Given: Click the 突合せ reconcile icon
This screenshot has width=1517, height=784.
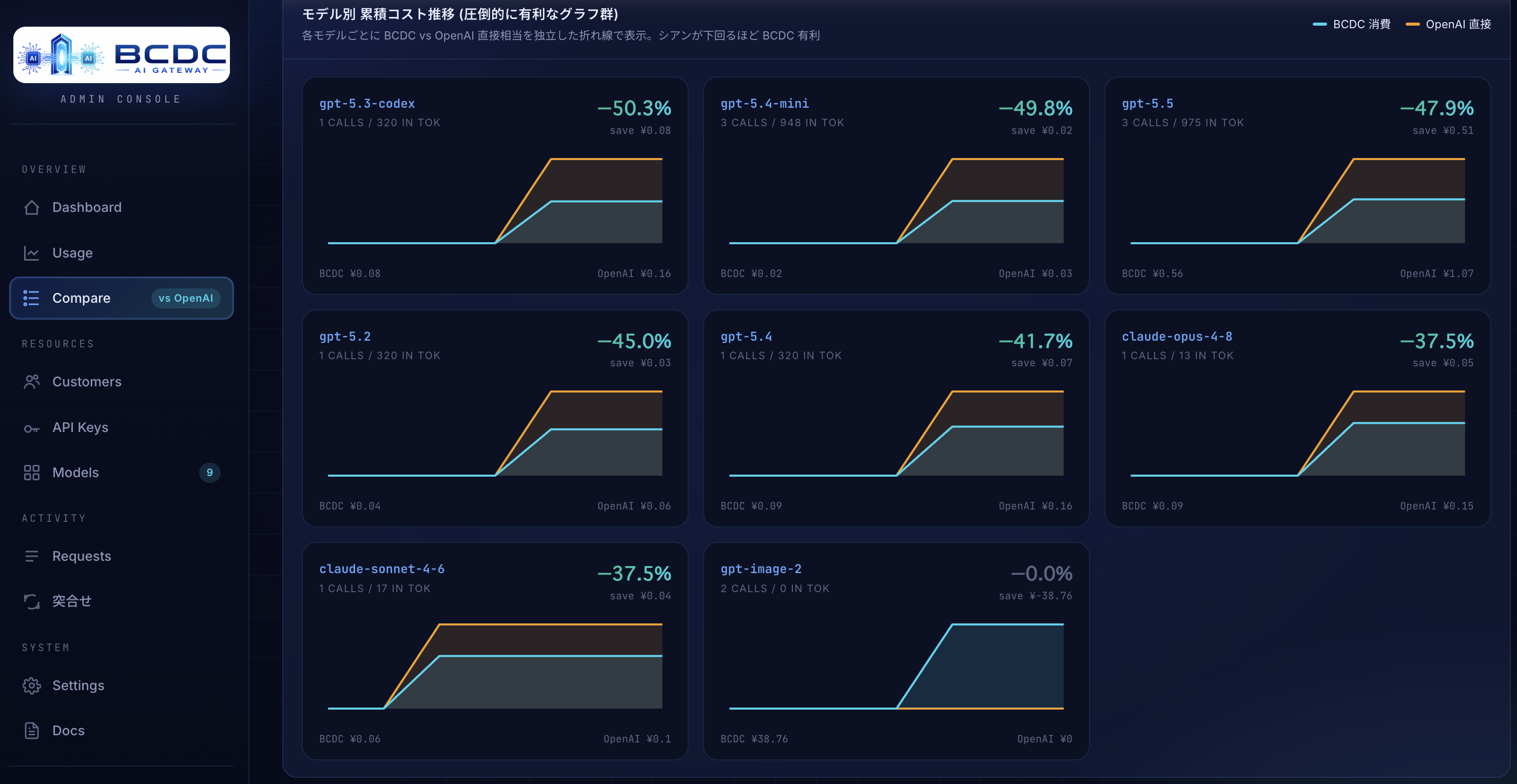Looking at the screenshot, I should [32, 601].
